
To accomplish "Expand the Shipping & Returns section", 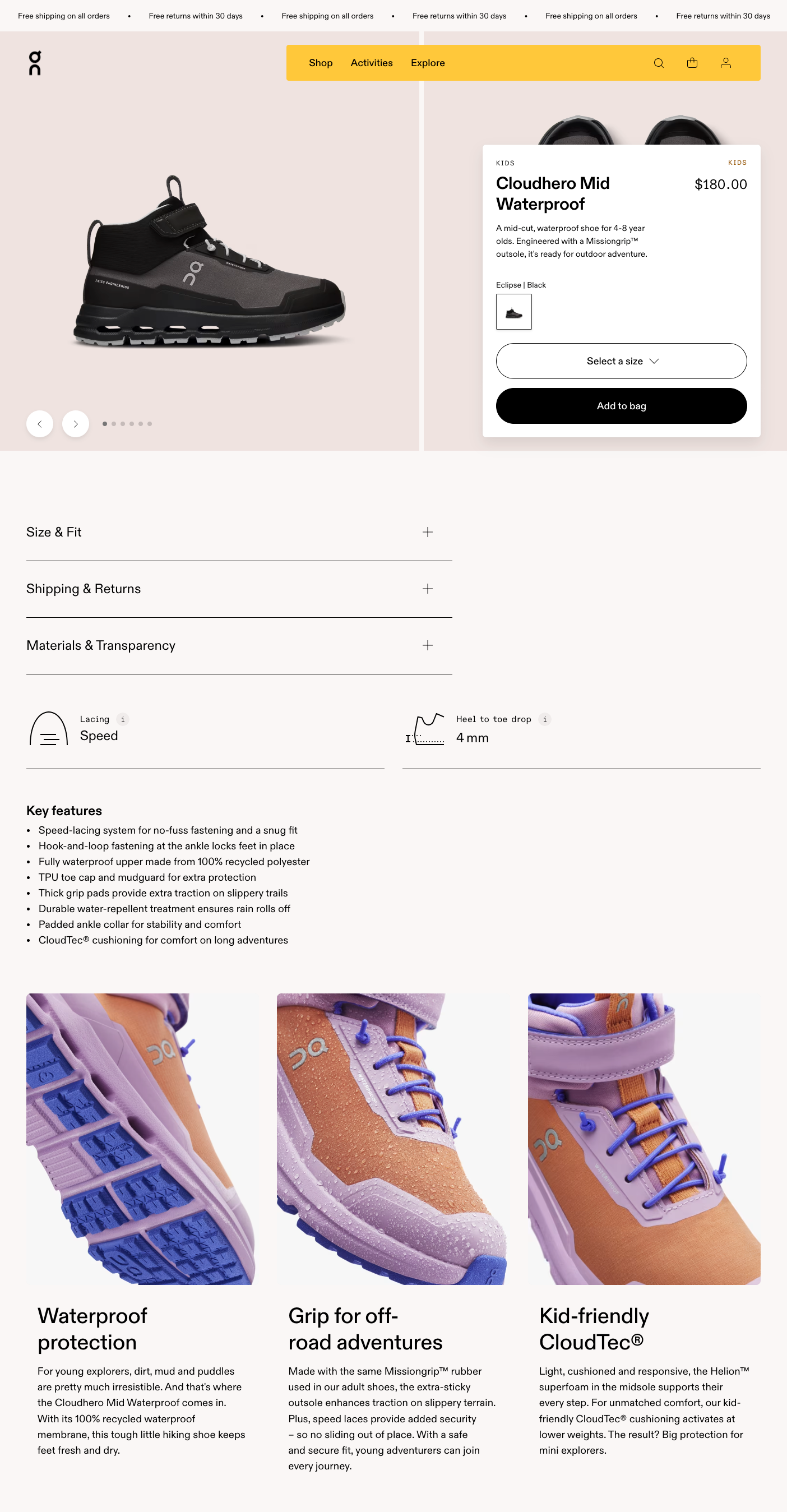I will tap(239, 589).
